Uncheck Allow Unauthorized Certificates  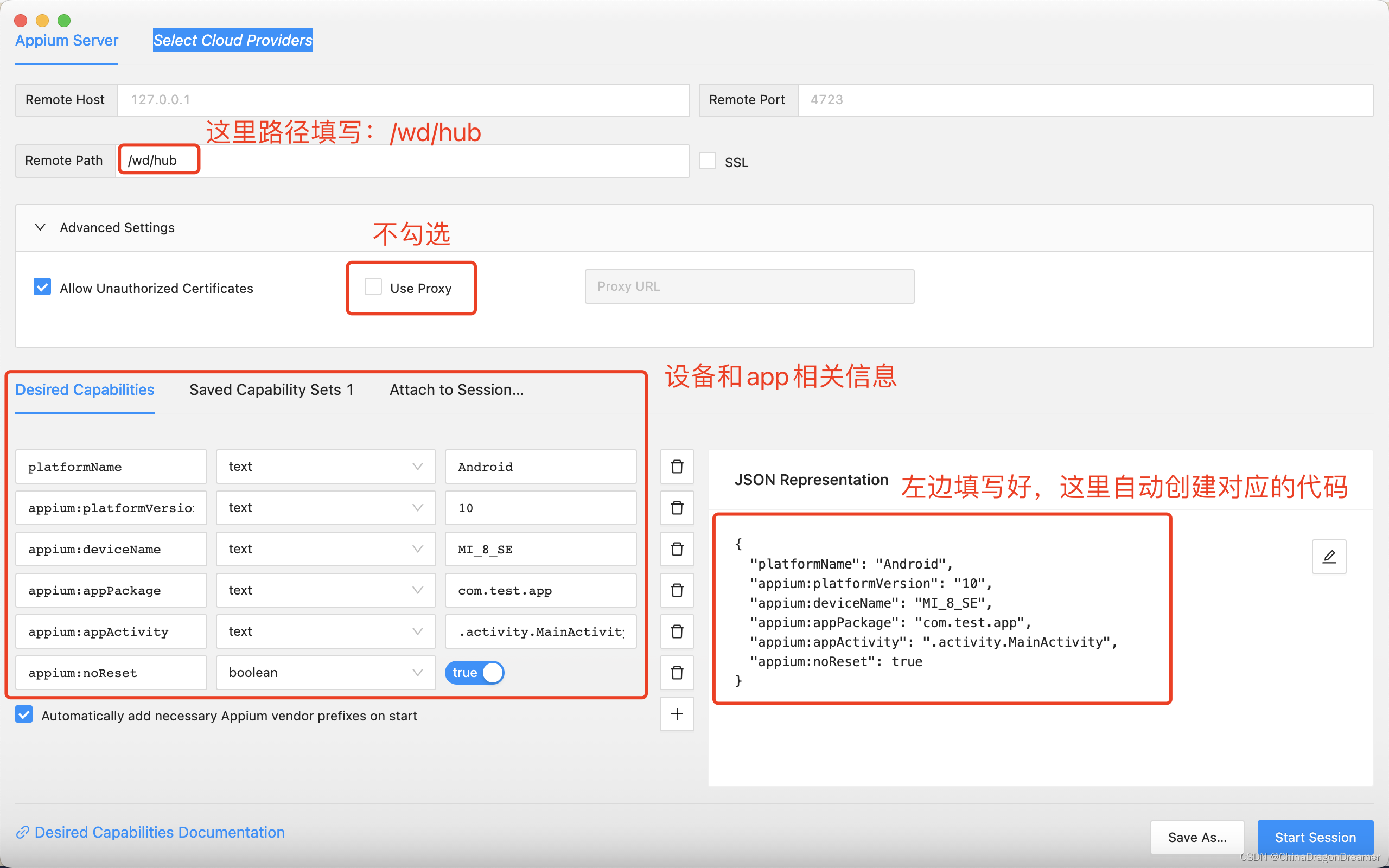pos(42,287)
